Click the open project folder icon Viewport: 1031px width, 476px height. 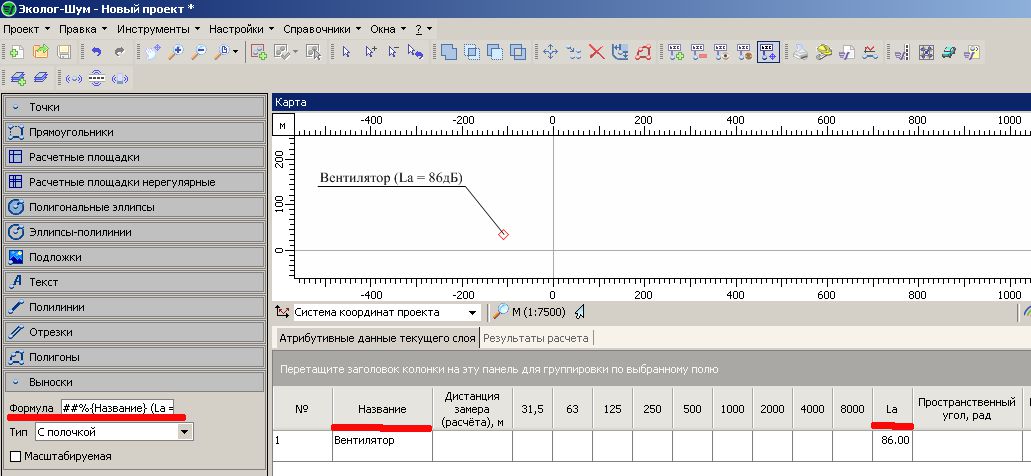(x=41, y=52)
